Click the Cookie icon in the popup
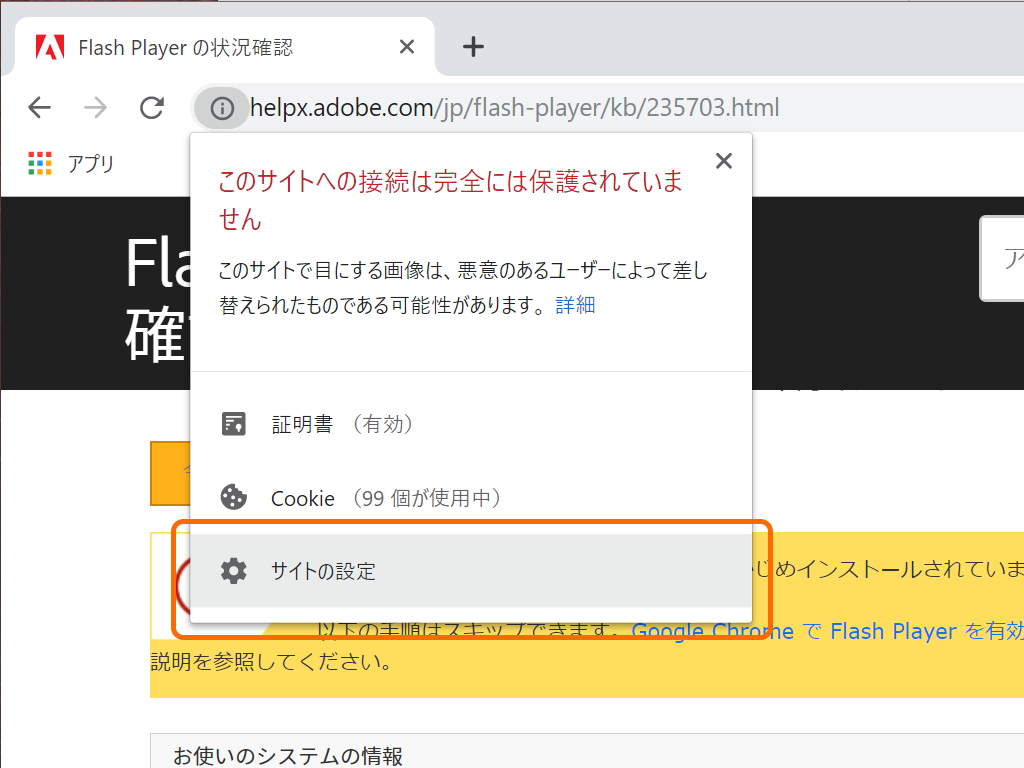The width and height of the screenshot is (1024, 768). click(234, 497)
